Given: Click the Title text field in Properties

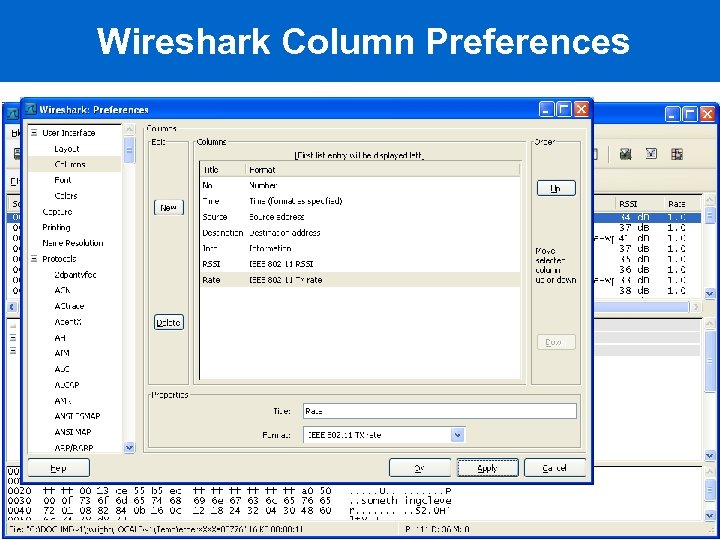Looking at the screenshot, I should tap(439, 411).
